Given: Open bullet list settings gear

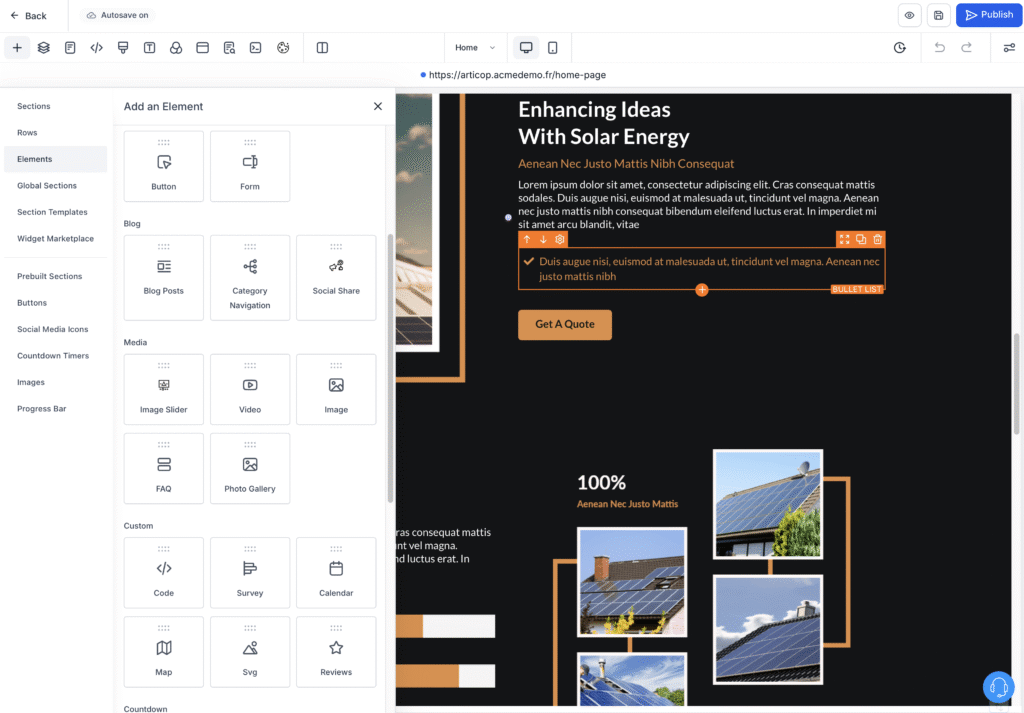Looking at the screenshot, I should (x=560, y=240).
